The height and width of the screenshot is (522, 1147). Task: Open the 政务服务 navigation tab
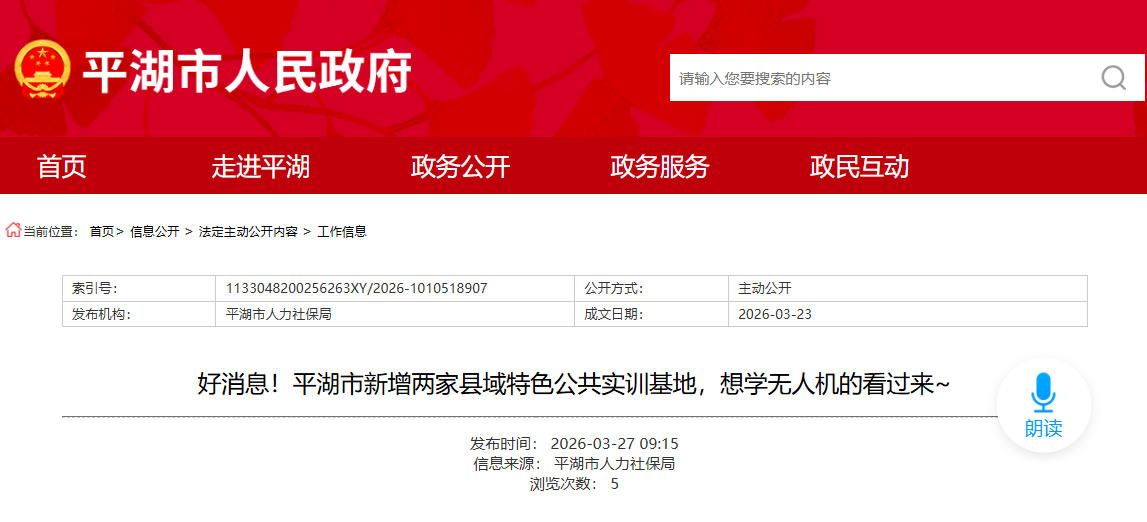[x=660, y=167]
